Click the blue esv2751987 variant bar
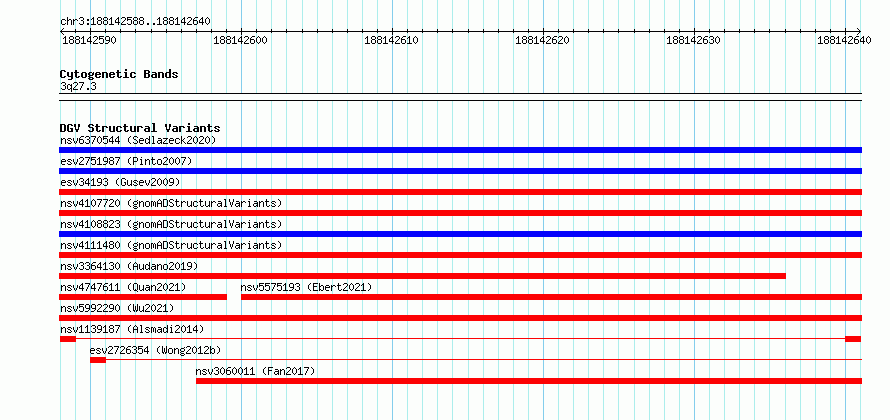The image size is (890, 420). (x=460, y=171)
